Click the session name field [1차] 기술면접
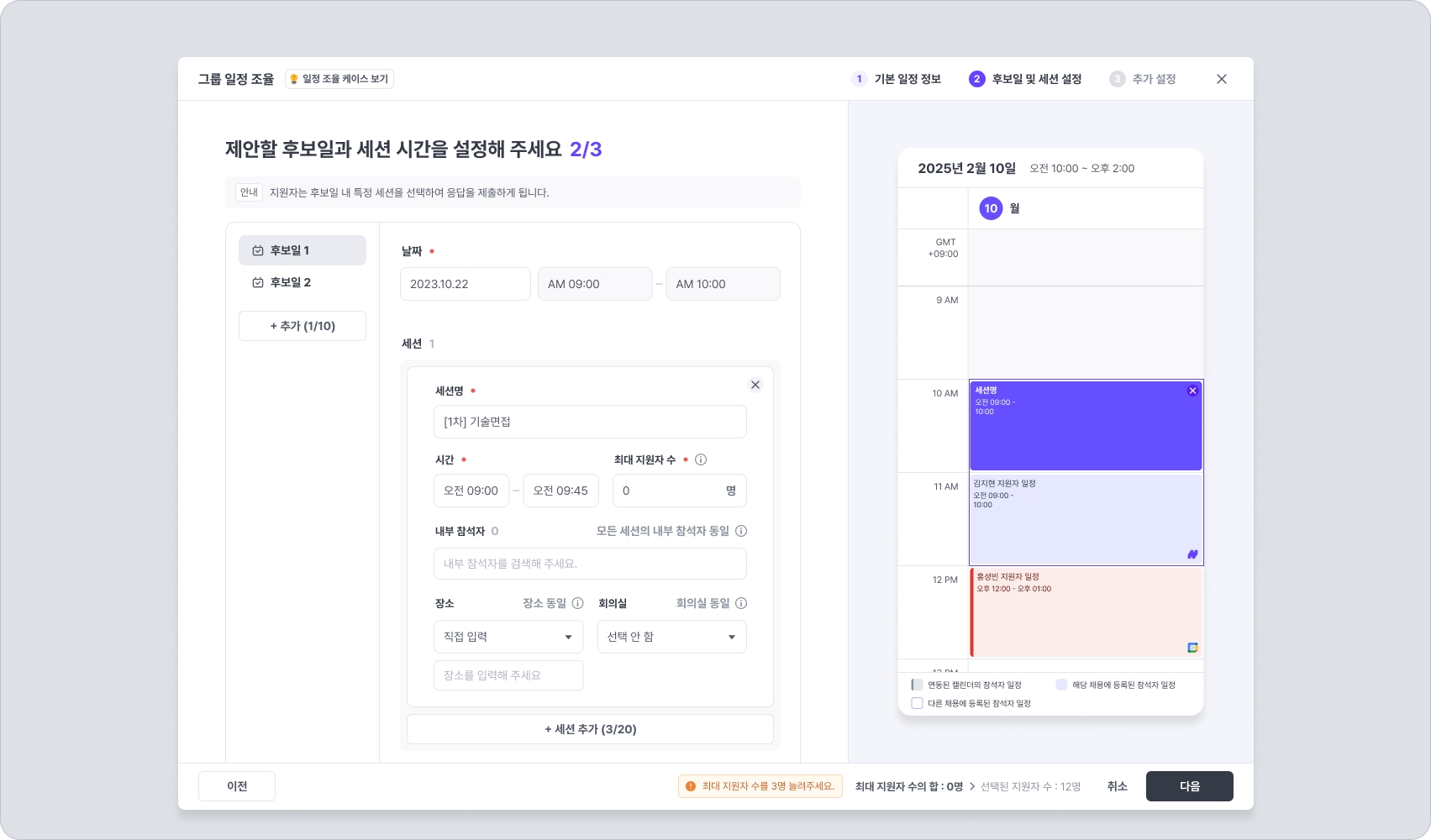 click(590, 422)
